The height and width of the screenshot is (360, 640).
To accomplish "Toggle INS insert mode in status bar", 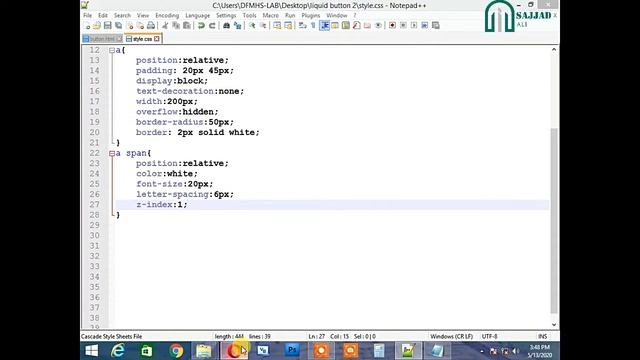I will [542, 336].
